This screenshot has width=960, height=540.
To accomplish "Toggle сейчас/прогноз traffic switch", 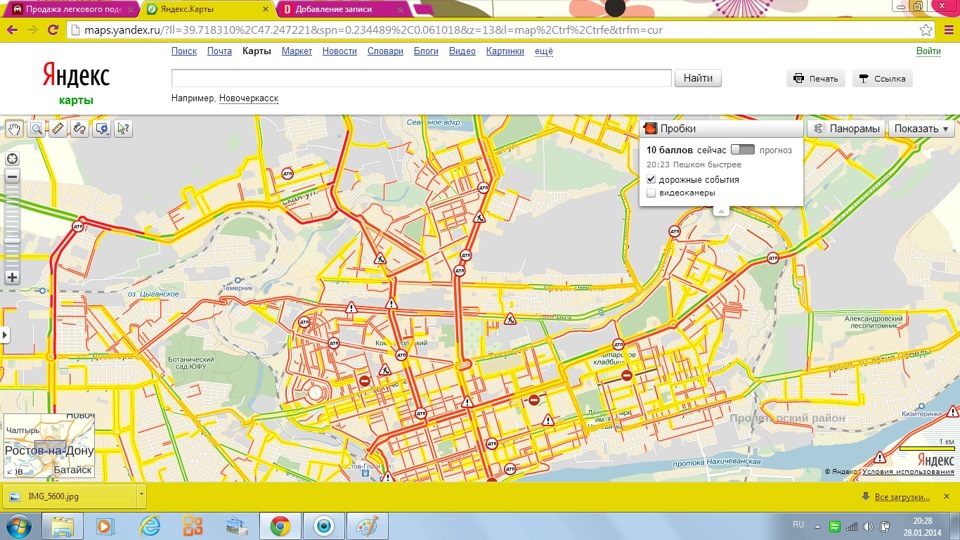I will click(x=743, y=150).
